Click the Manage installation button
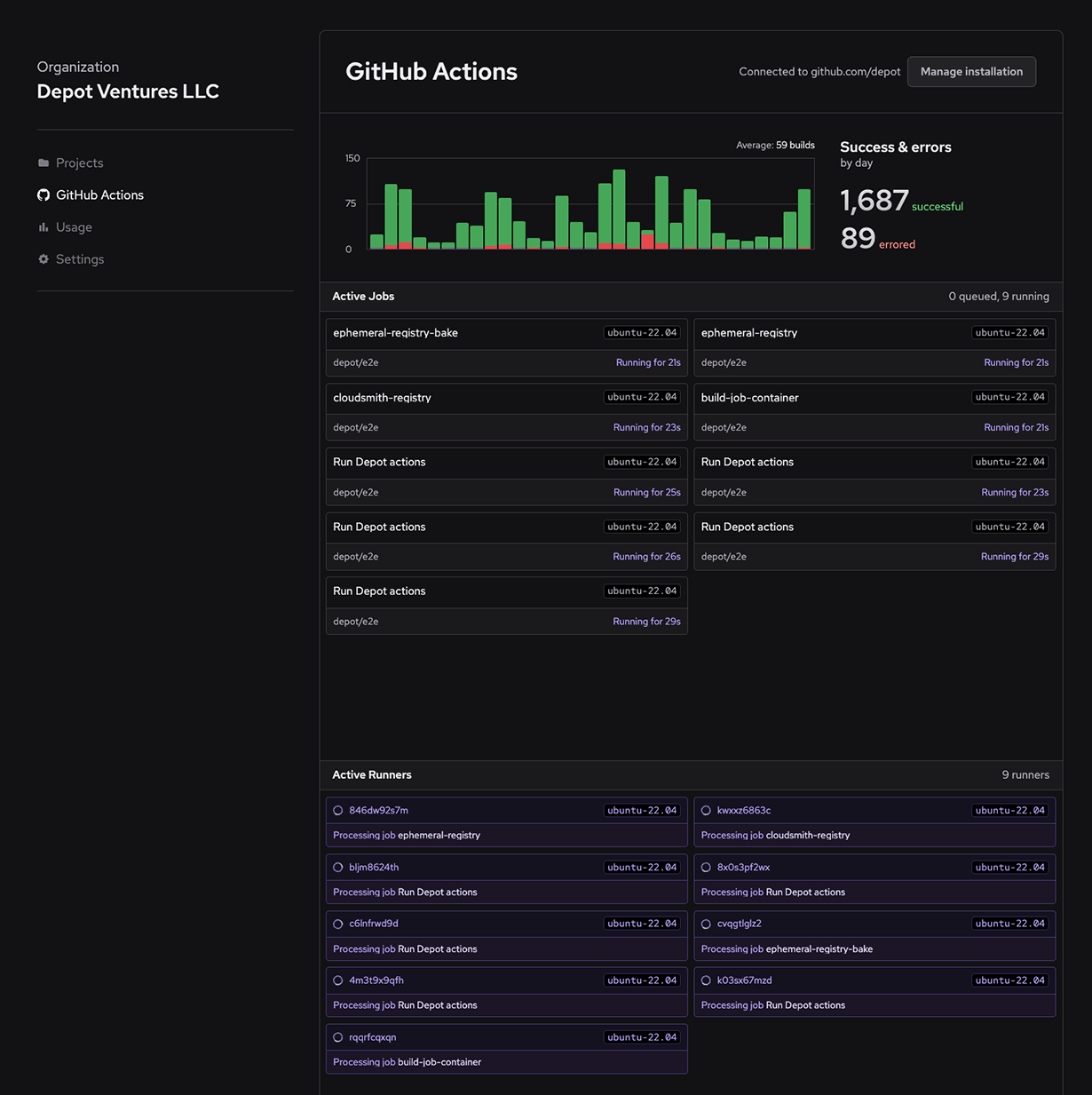Image resolution: width=1092 pixels, height=1095 pixels. [971, 71]
